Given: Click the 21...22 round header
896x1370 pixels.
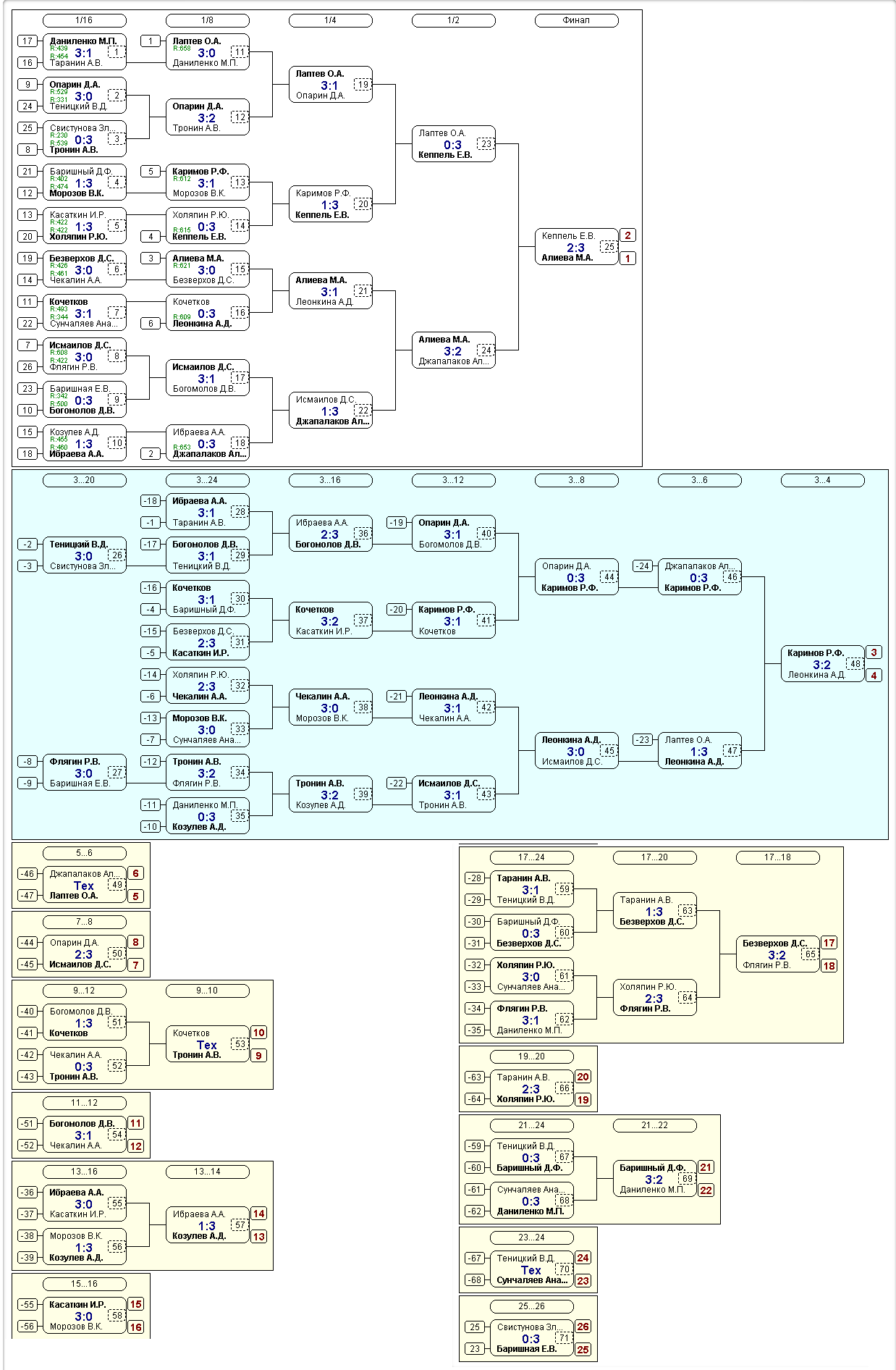Looking at the screenshot, I should 654,1125.
